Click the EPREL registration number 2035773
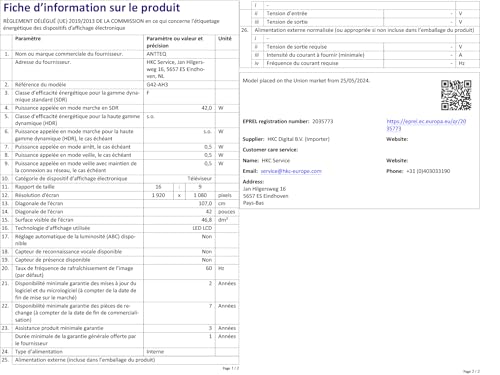 click(323, 121)
